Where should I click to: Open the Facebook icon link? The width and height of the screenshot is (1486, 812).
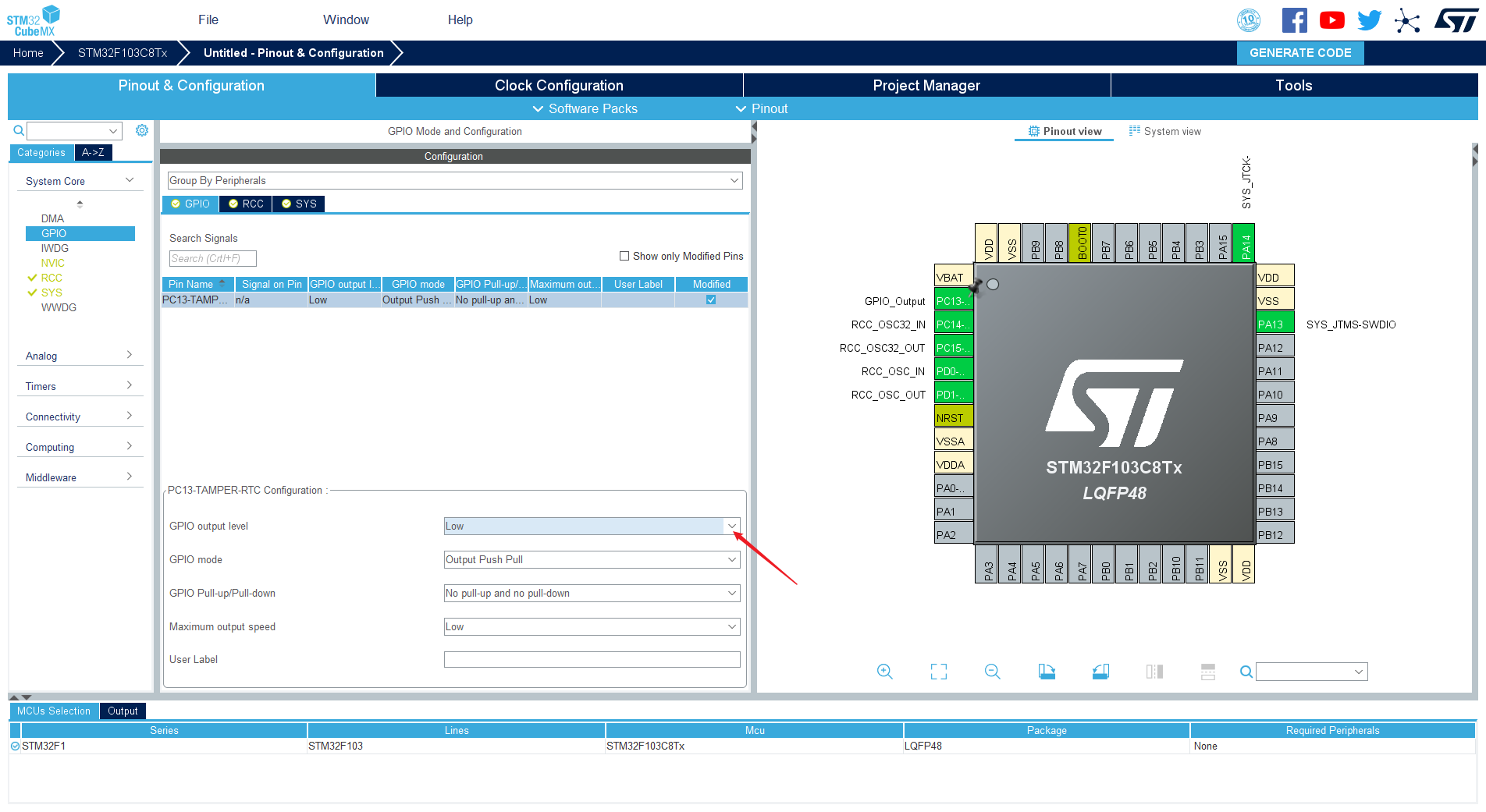pos(1295,20)
